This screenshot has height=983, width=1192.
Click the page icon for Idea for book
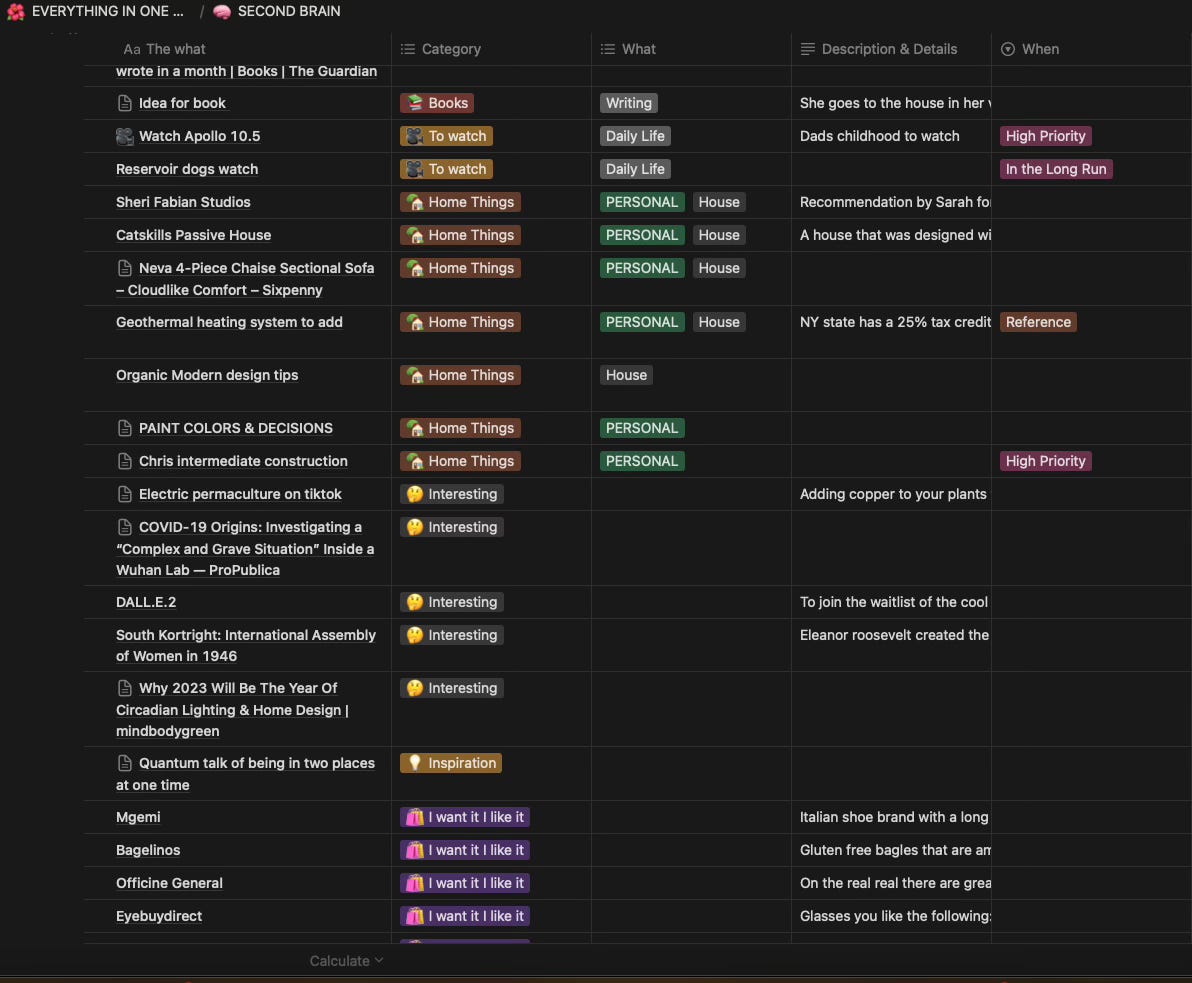(125, 103)
